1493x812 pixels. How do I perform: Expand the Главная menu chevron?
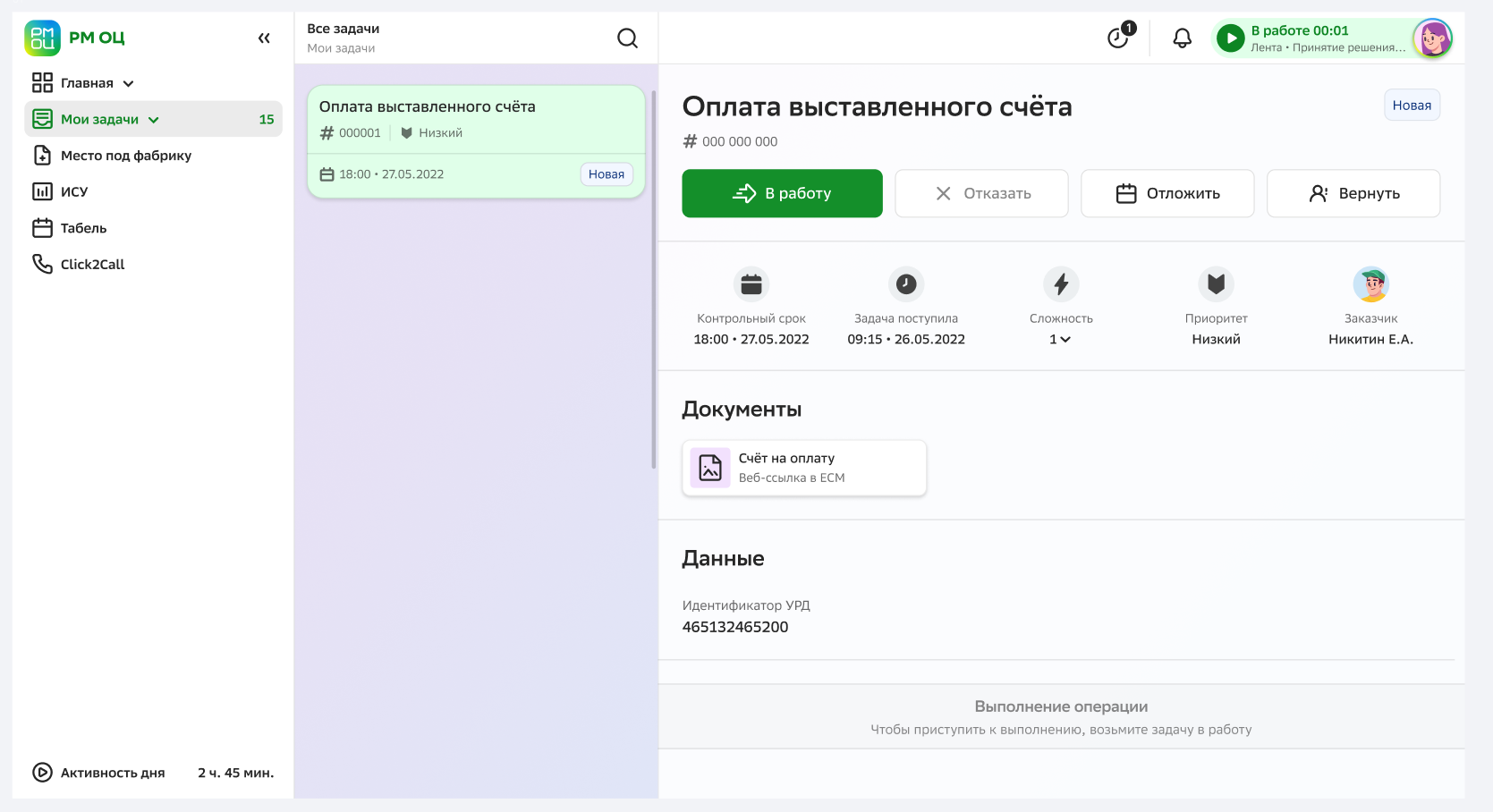coord(129,84)
